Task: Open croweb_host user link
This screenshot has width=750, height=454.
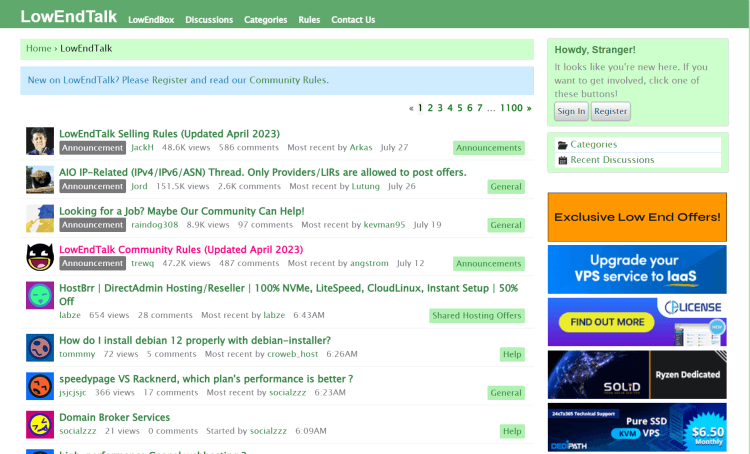Action: (292, 354)
